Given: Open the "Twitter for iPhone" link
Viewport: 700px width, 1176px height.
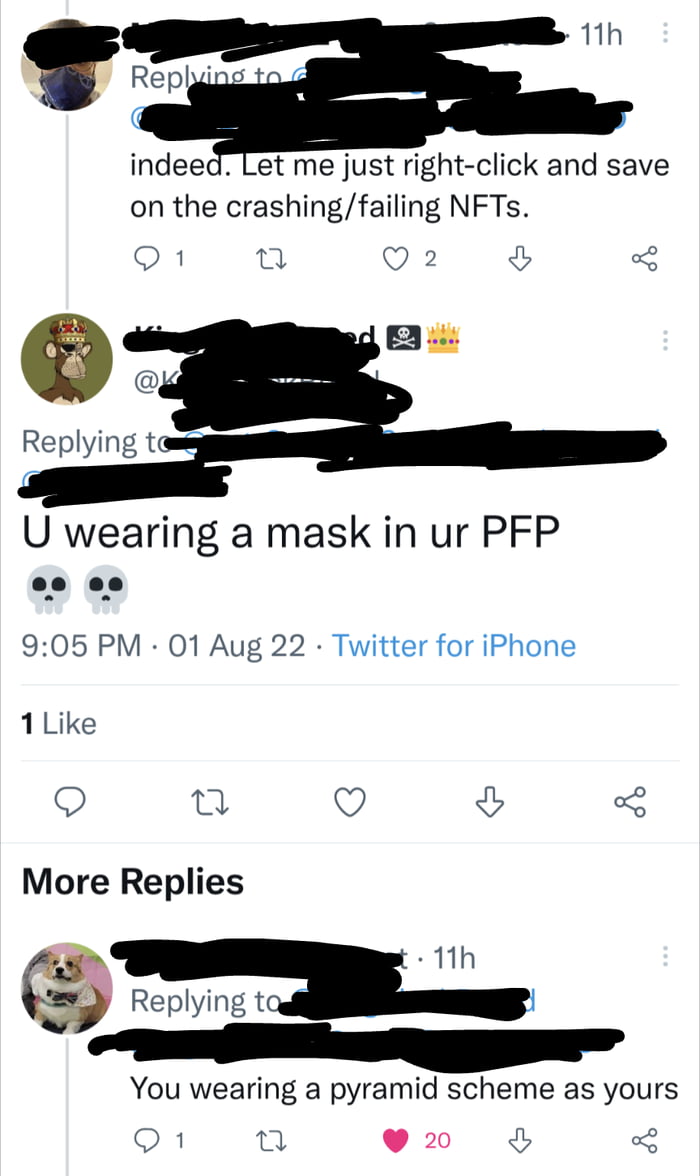Looking at the screenshot, I should click(454, 646).
